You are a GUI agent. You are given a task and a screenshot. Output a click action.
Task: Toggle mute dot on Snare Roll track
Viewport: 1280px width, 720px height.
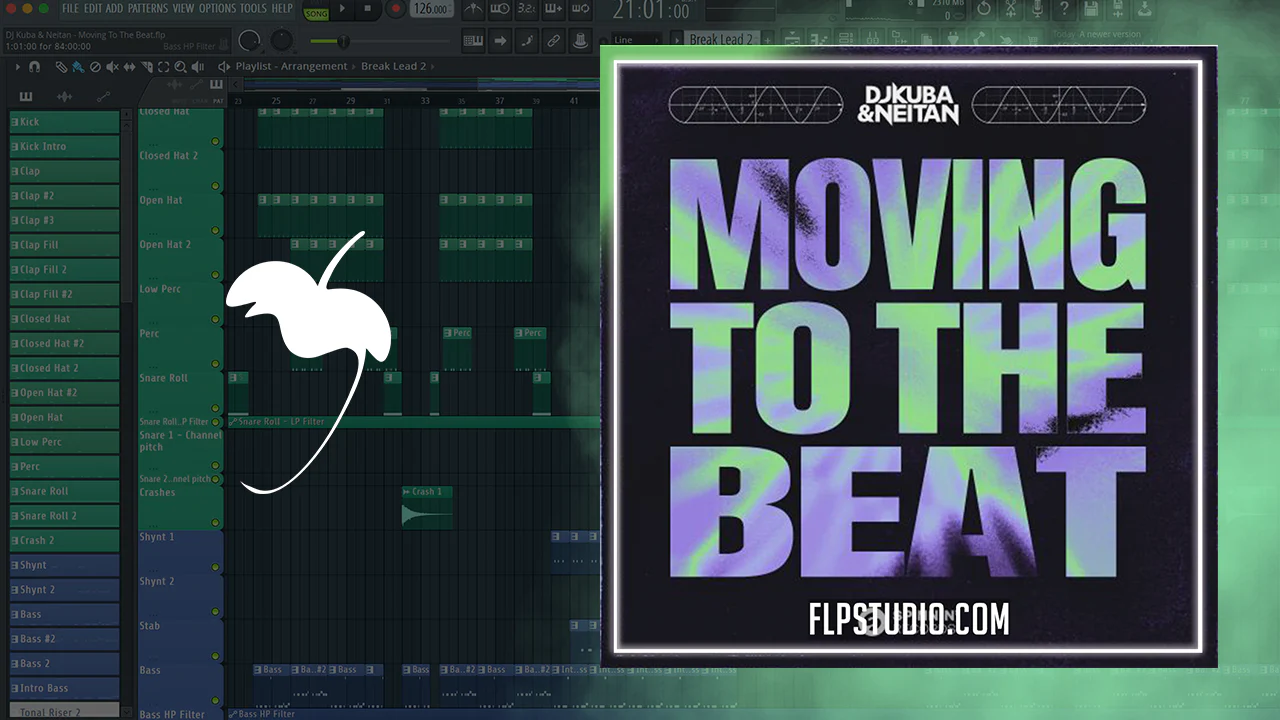coord(215,409)
